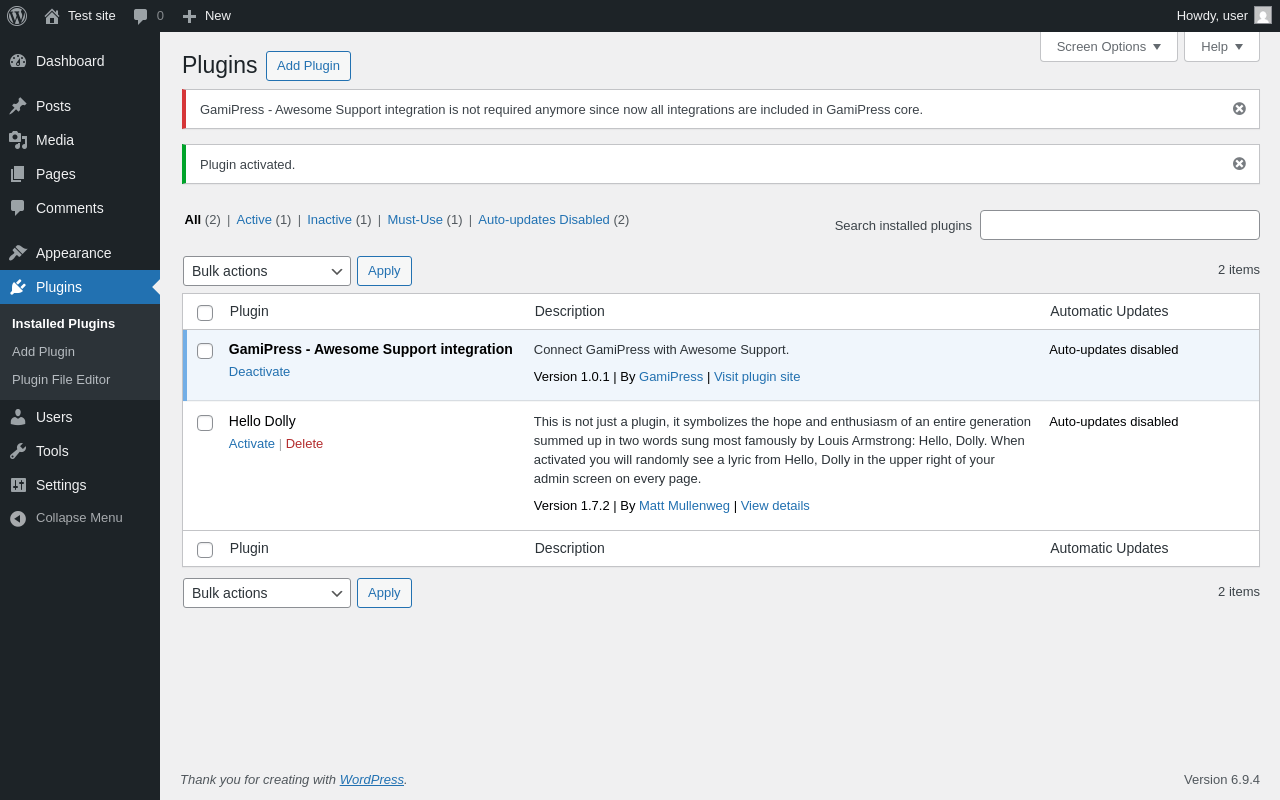1280x800 pixels.
Task: Expand the Screen Options panel
Action: [1108, 46]
